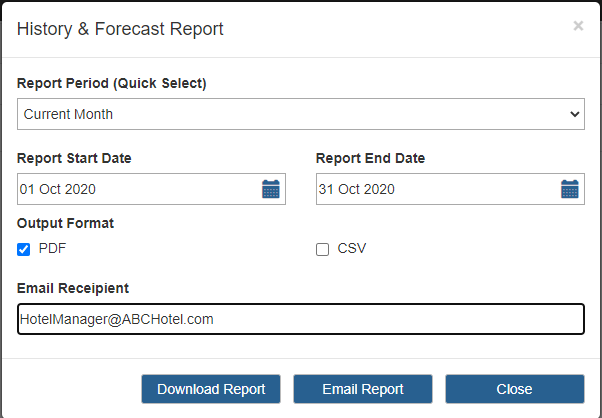Open the Report End Date calendar icon

(570, 189)
